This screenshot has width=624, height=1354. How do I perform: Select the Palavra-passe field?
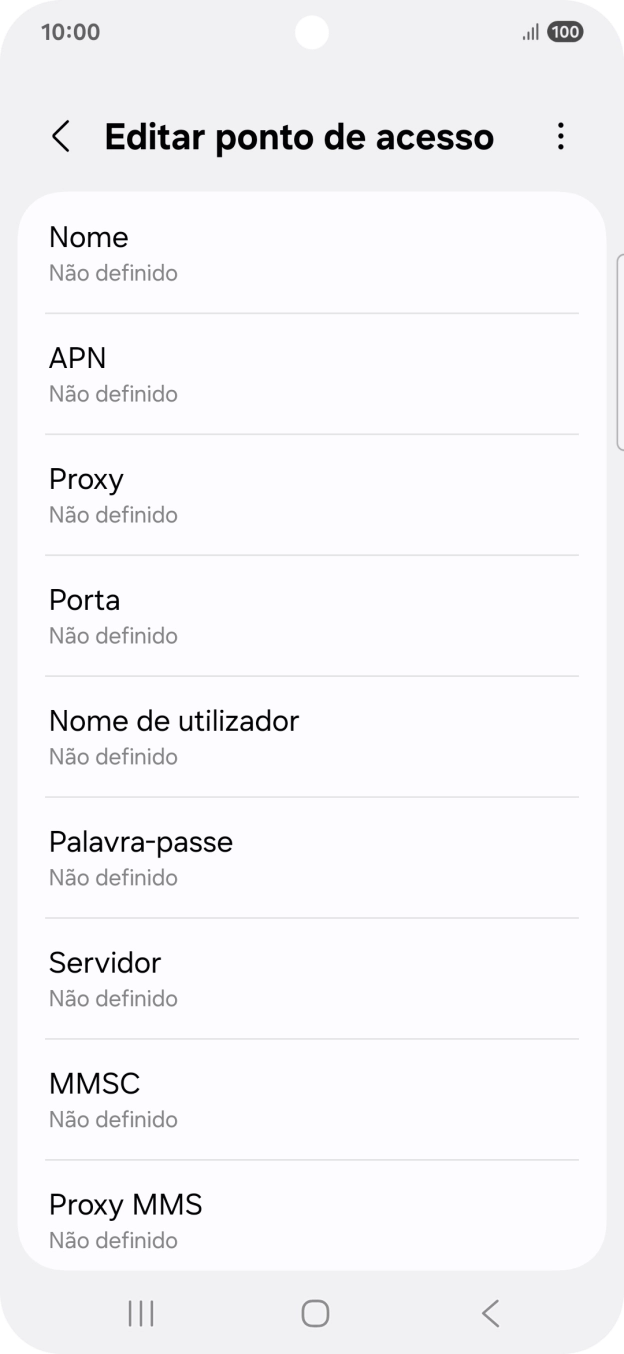pos(312,857)
